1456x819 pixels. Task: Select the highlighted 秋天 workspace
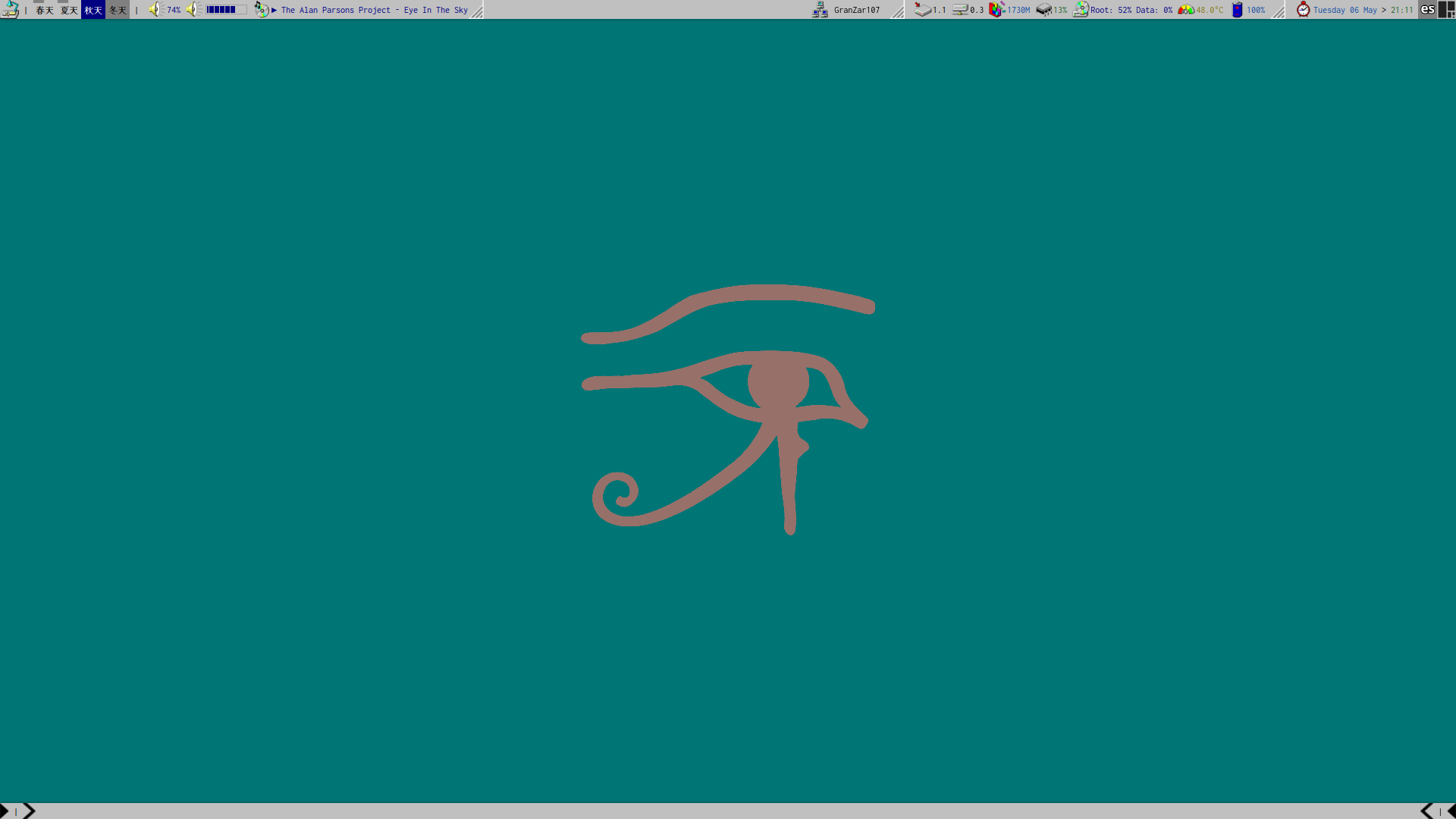point(93,10)
